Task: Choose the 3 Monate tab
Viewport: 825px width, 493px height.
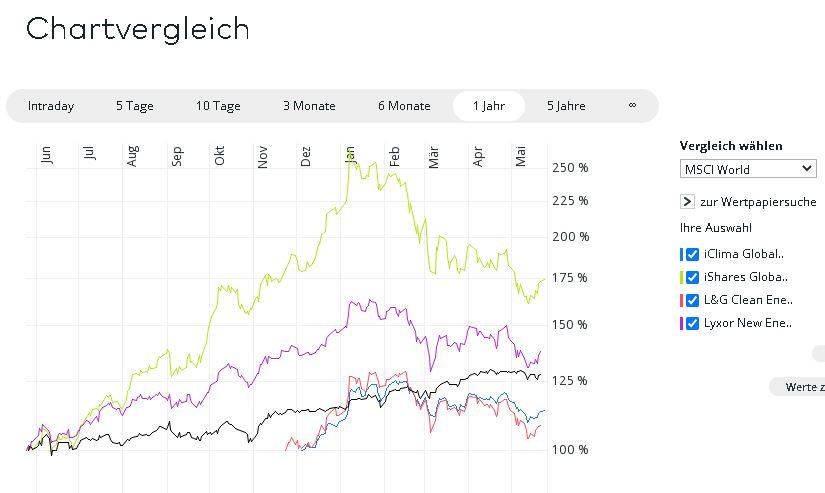Action: tap(309, 106)
